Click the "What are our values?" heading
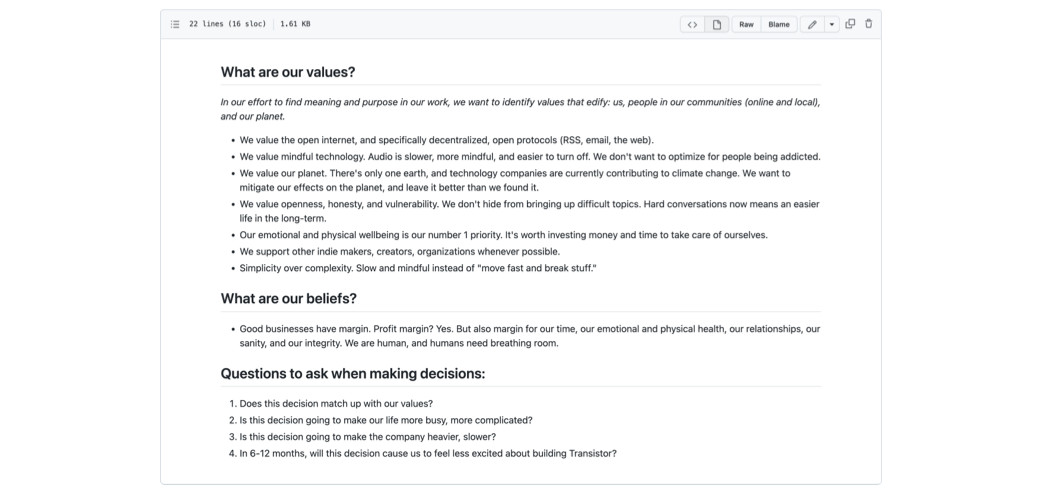Screen dimensions: 1041x495 point(288,72)
